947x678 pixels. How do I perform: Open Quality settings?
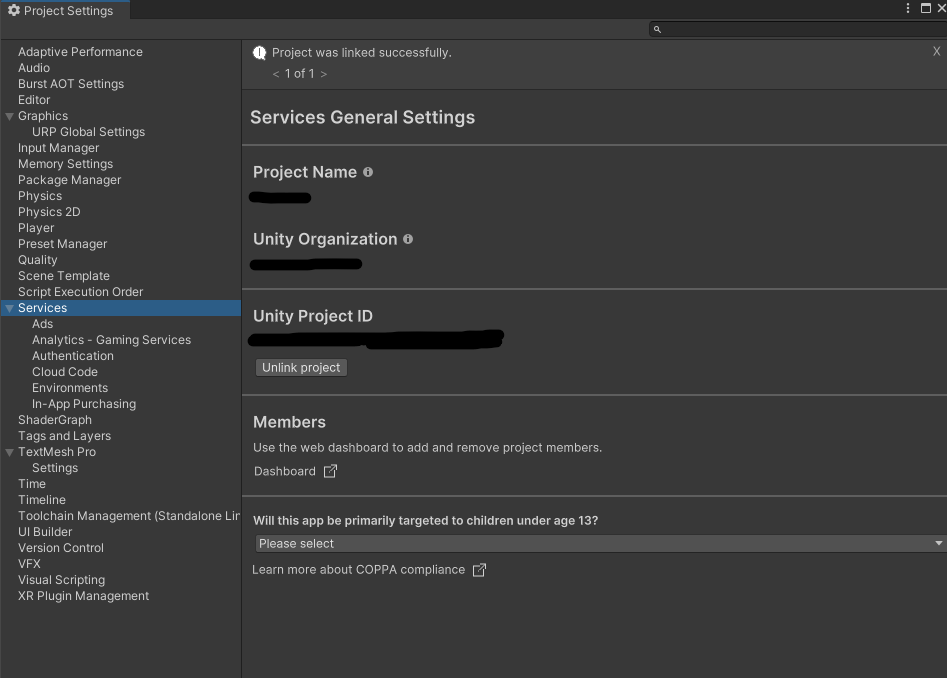(37, 260)
